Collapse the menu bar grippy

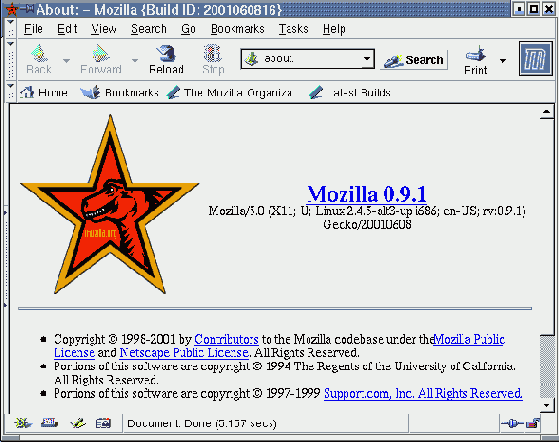[11, 27]
